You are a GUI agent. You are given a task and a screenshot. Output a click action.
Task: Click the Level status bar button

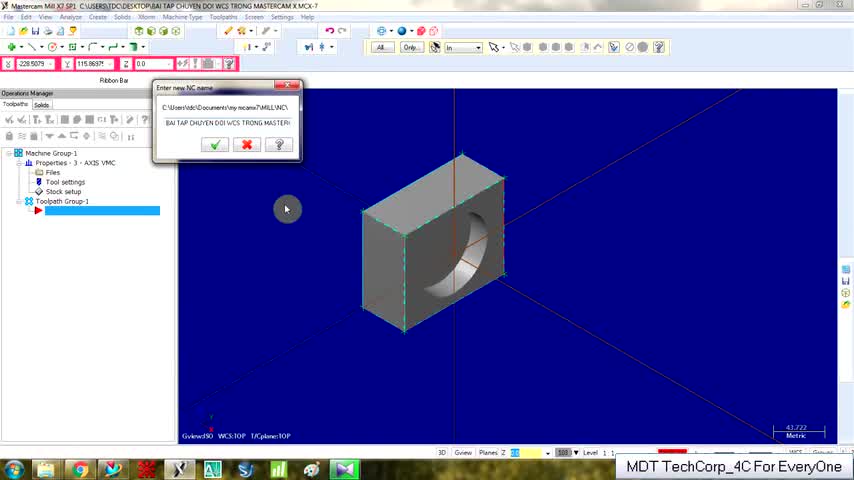(x=590, y=453)
